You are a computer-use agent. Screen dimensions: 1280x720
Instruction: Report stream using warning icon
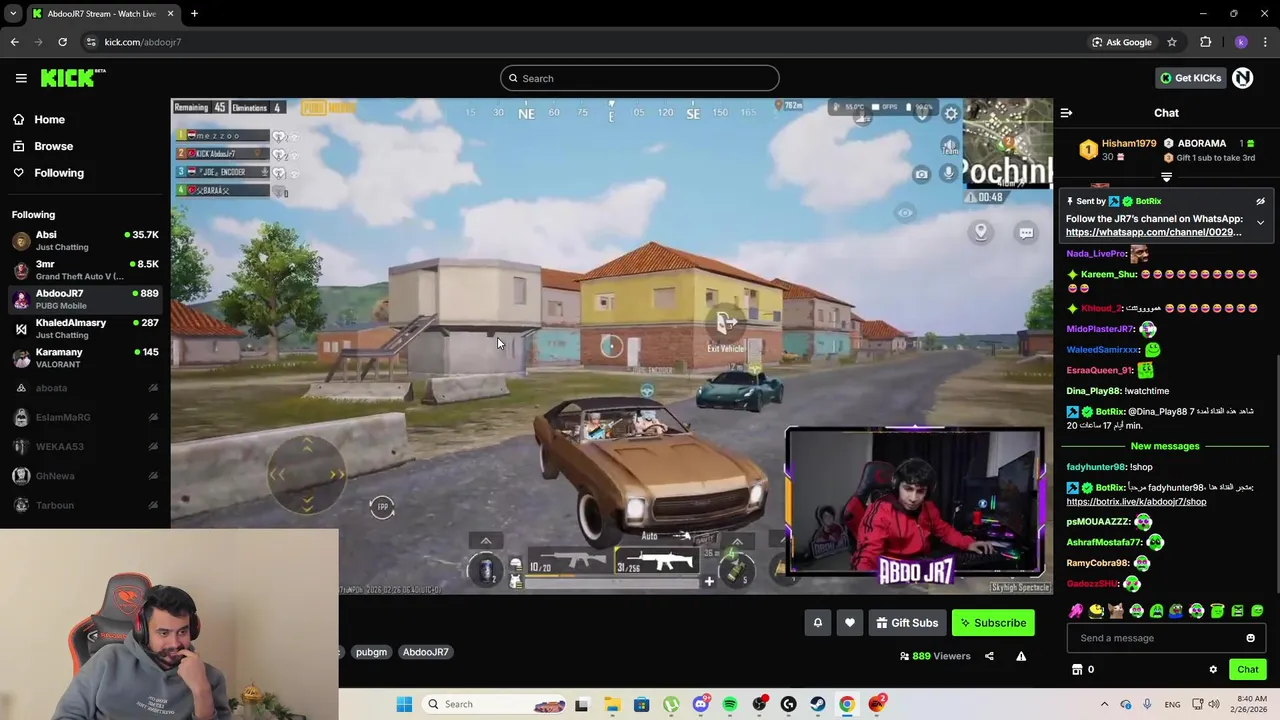click(1021, 656)
